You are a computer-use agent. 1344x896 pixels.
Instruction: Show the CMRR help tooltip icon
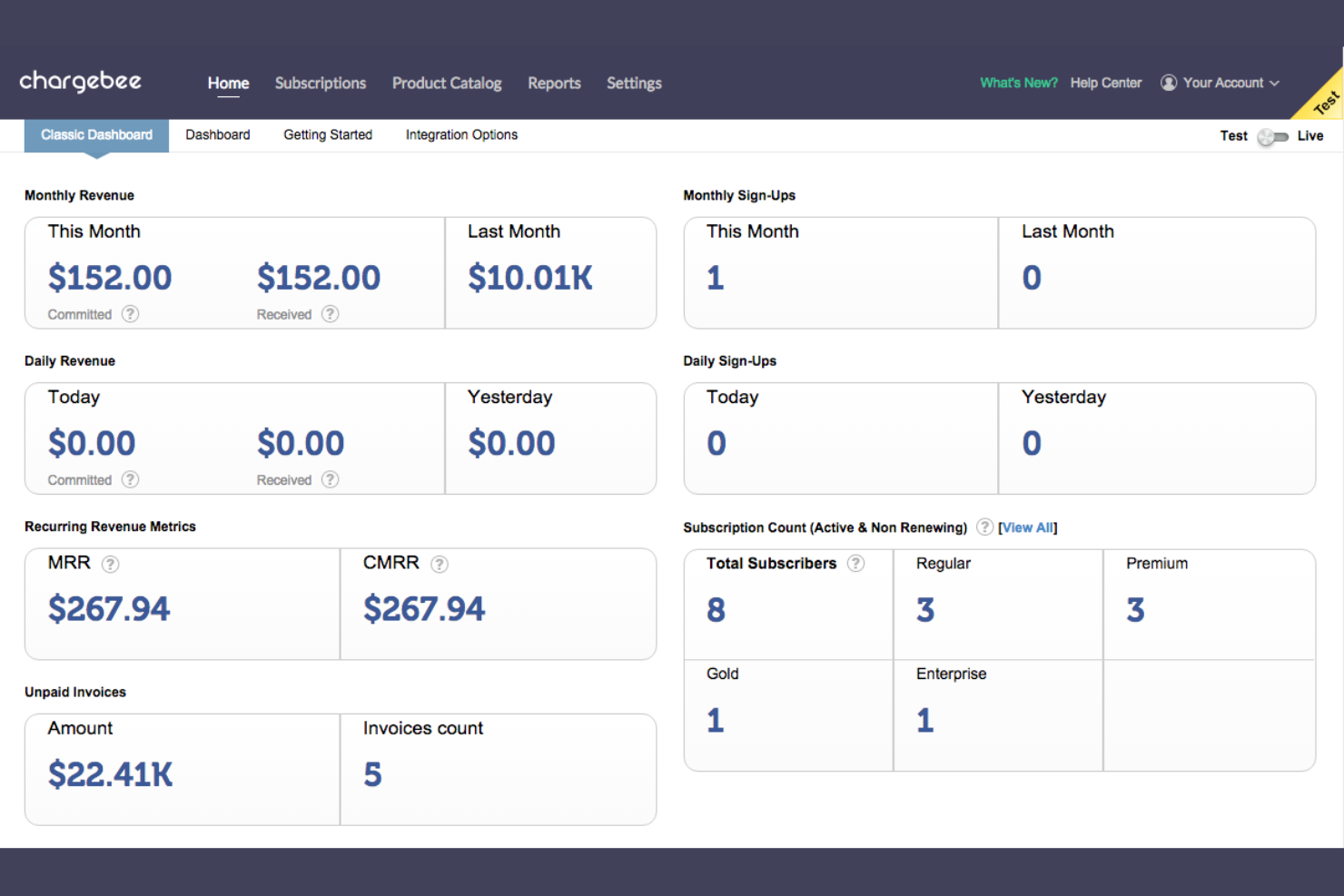point(440,564)
